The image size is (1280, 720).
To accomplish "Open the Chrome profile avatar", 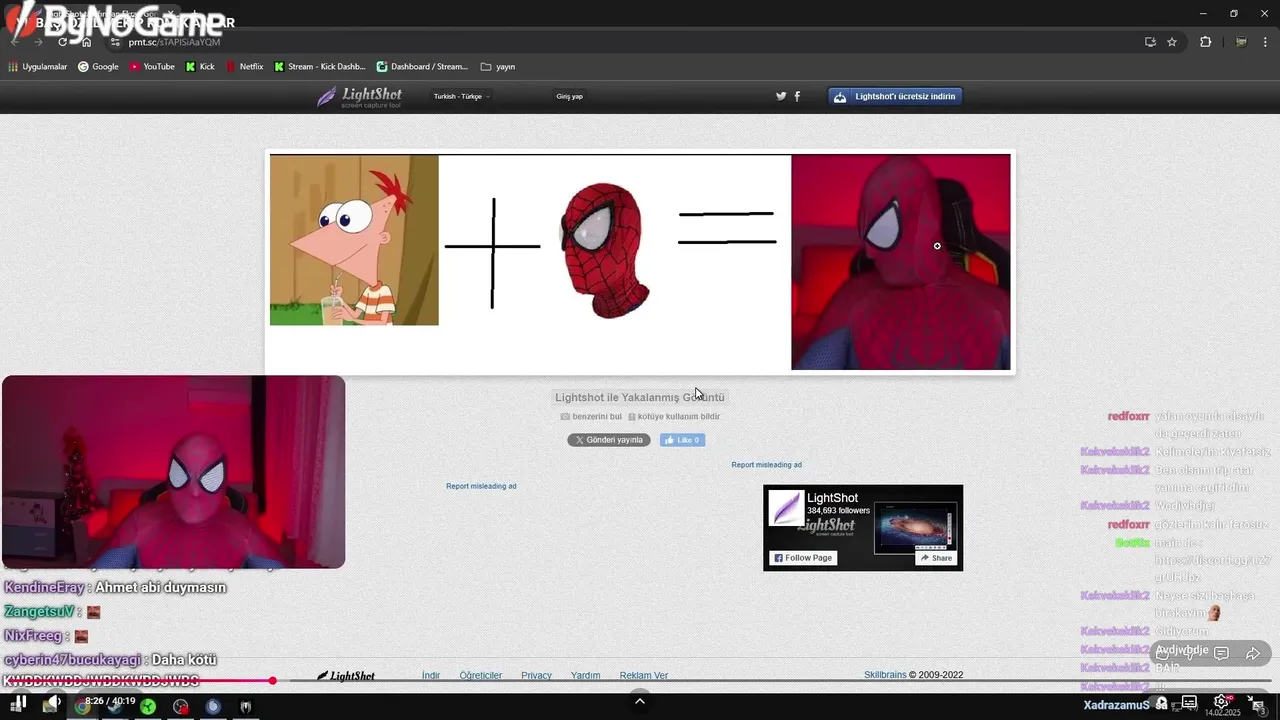I will coord(1241,42).
